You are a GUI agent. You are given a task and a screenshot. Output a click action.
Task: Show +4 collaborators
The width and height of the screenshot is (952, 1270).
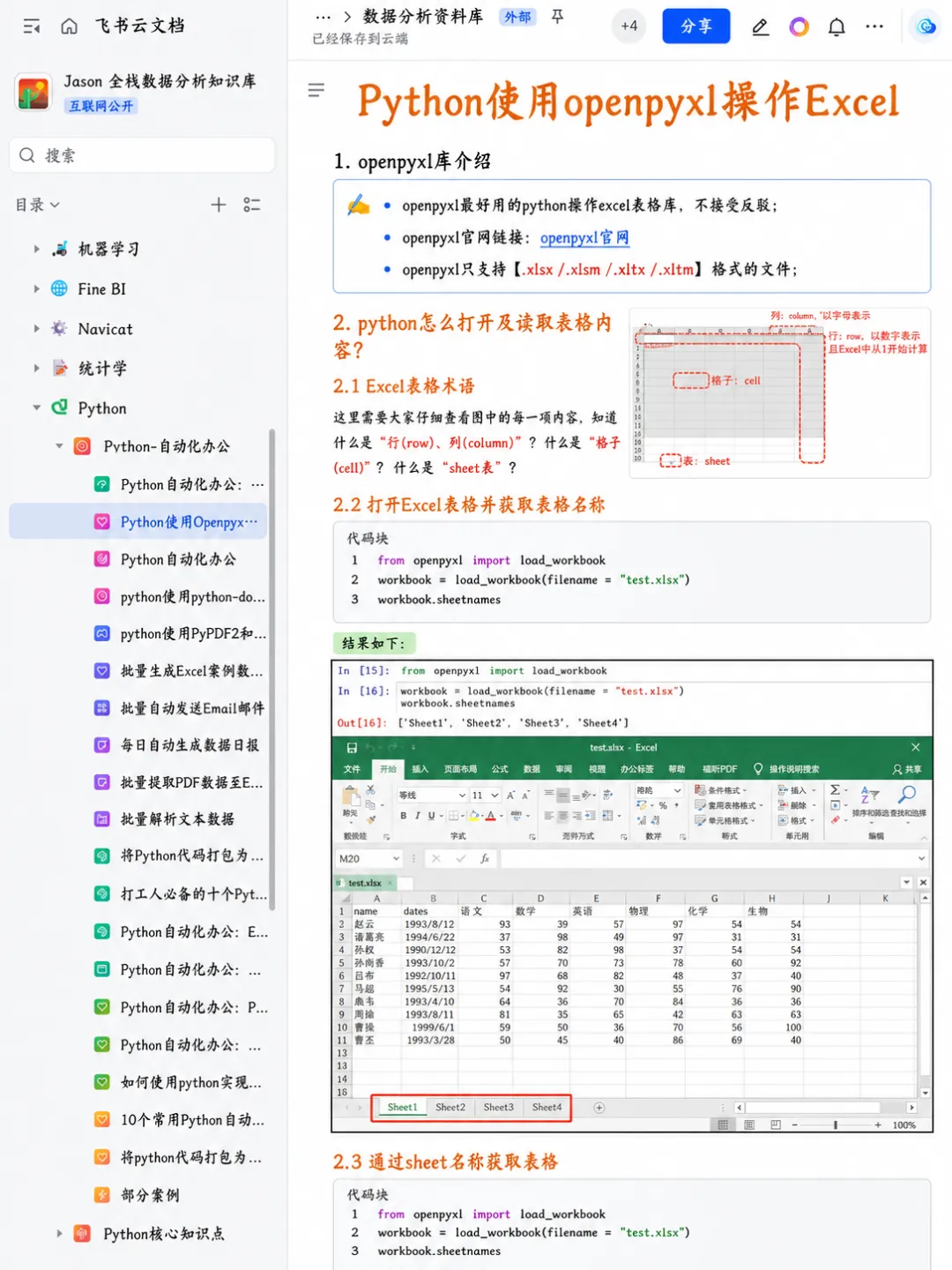click(x=628, y=26)
